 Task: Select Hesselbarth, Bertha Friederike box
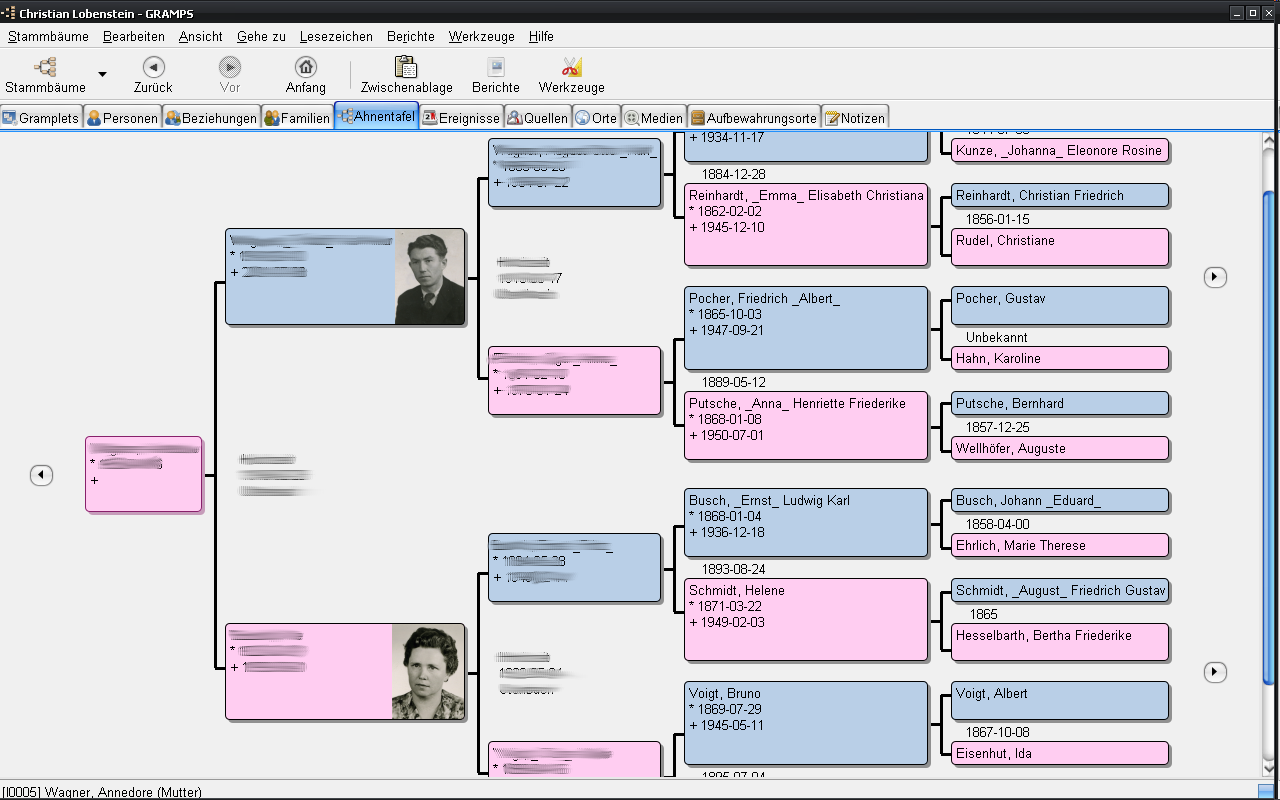pyautogui.click(x=1060, y=642)
